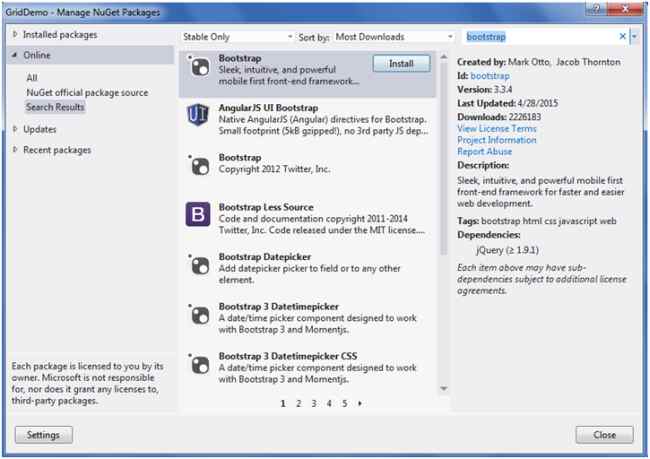Click the scroll up arrow of the package list
Screen dimensions: 650x459
(444, 56)
